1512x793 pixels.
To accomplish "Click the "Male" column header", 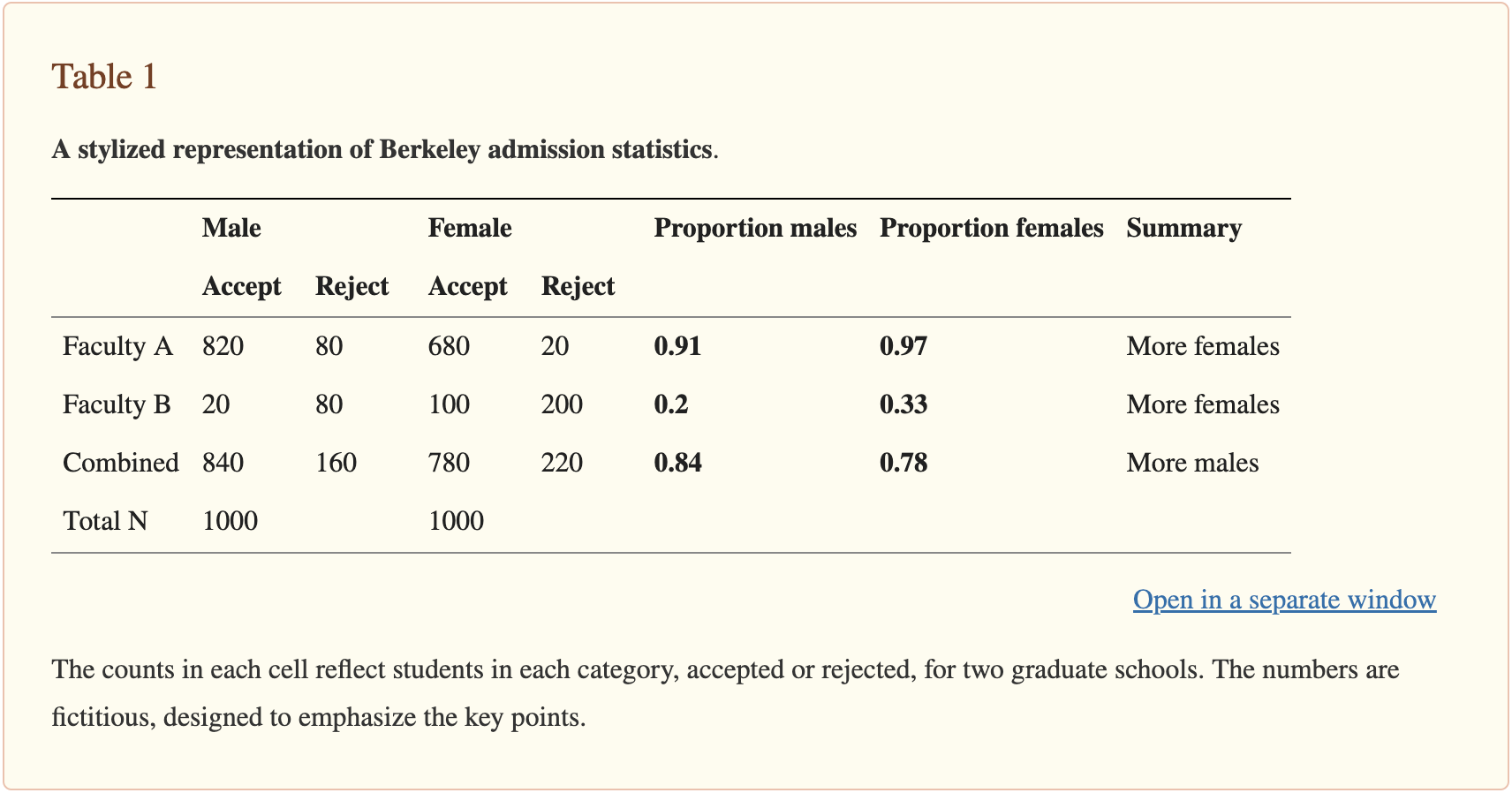I will pos(231,229).
